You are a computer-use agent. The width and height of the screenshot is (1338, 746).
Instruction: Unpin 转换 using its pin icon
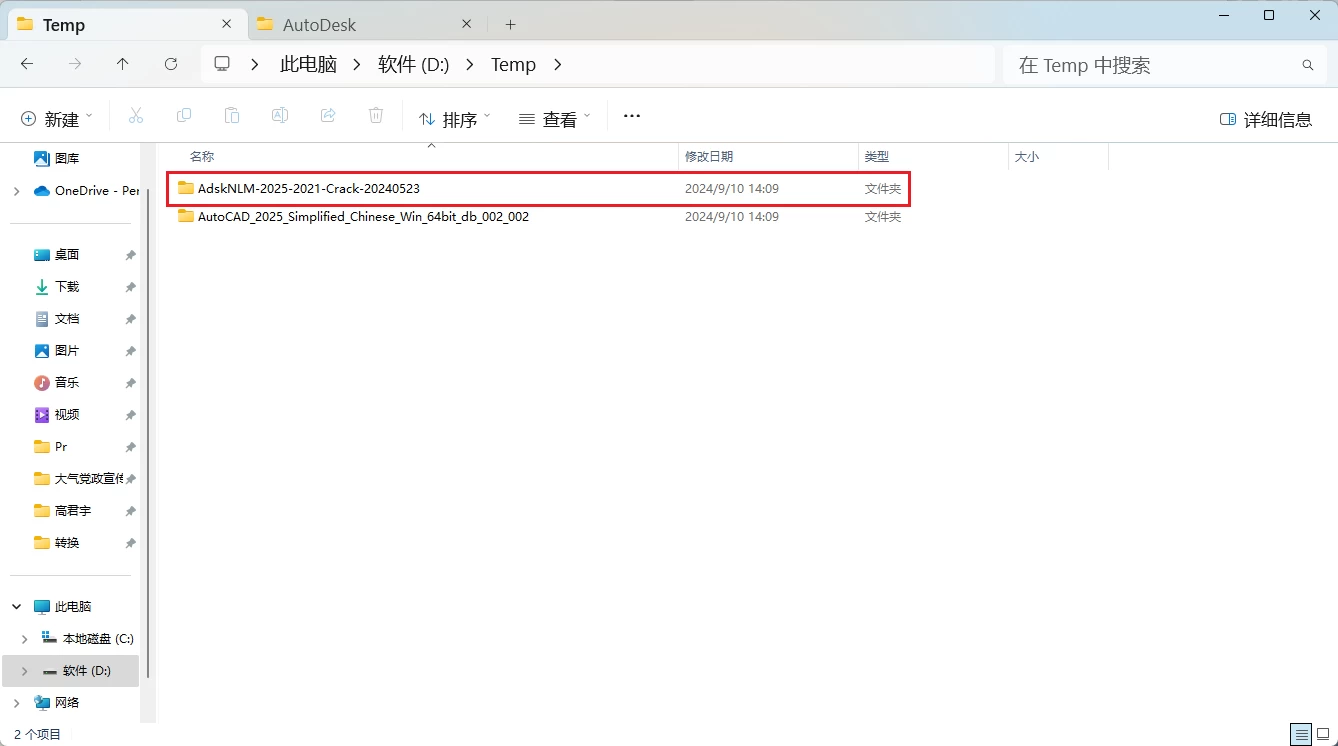pyautogui.click(x=130, y=543)
